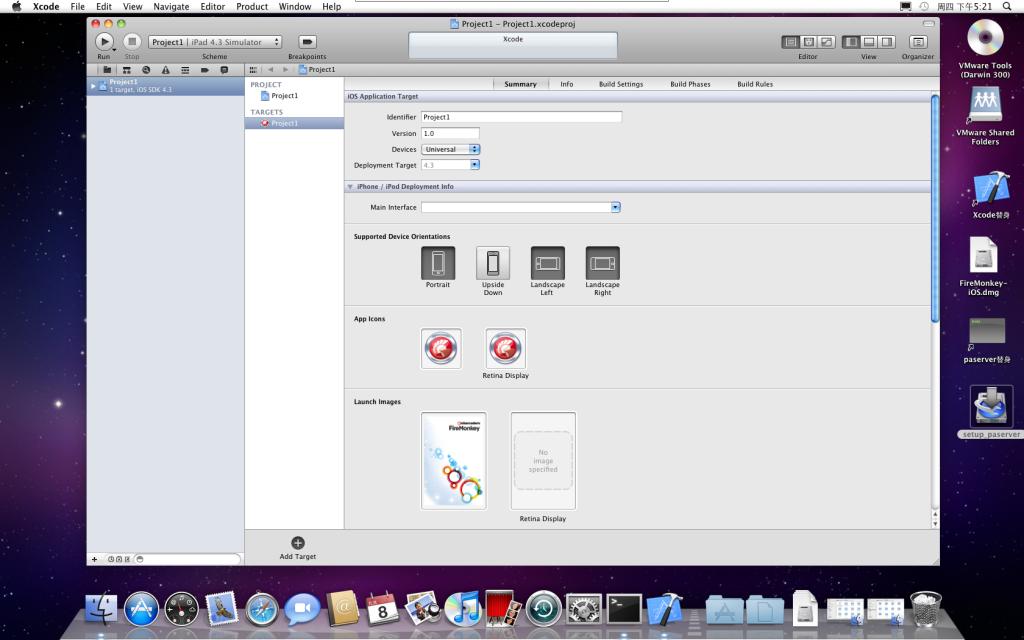The width and height of the screenshot is (1024, 640).
Task: Click the add button below the navigator
Action: click(95, 559)
